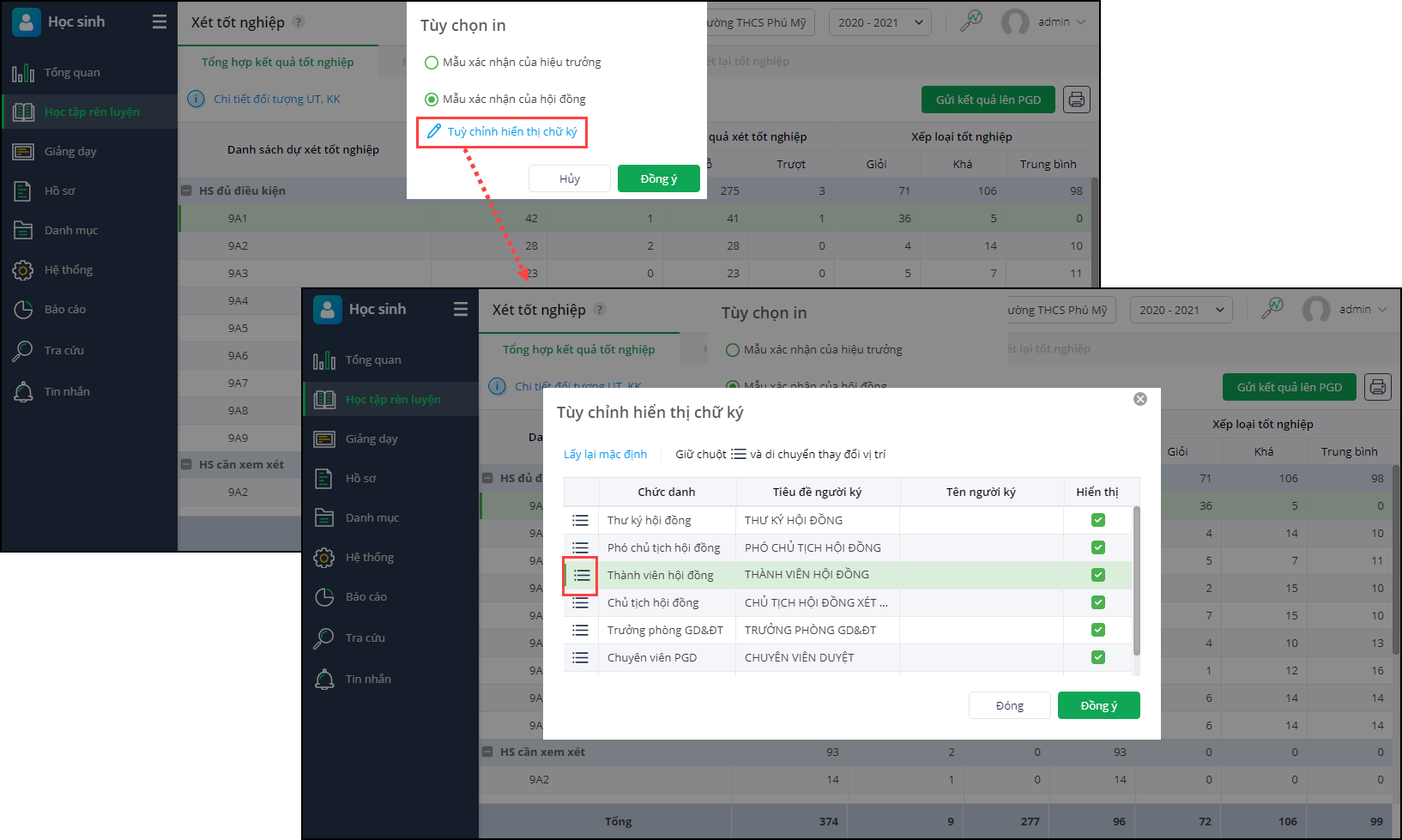Open help icon beside Xét tốt nghiệp, back window
This screenshot has height=840, width=1402.
(x=299, y=22)
